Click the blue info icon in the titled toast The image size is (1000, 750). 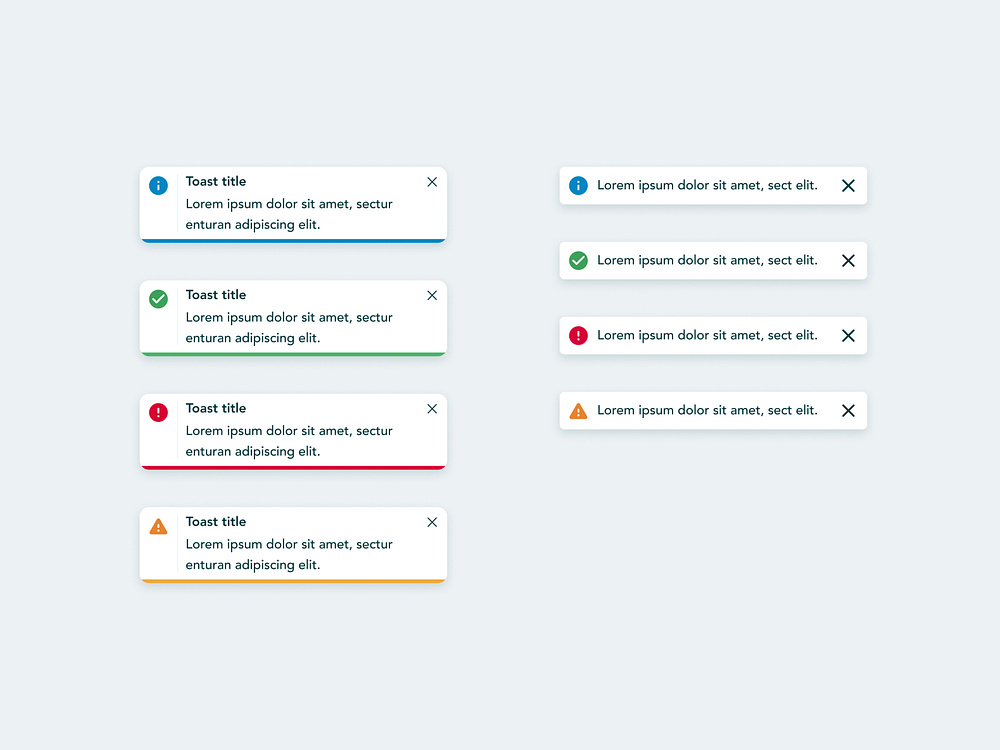[x=158, y=185]
